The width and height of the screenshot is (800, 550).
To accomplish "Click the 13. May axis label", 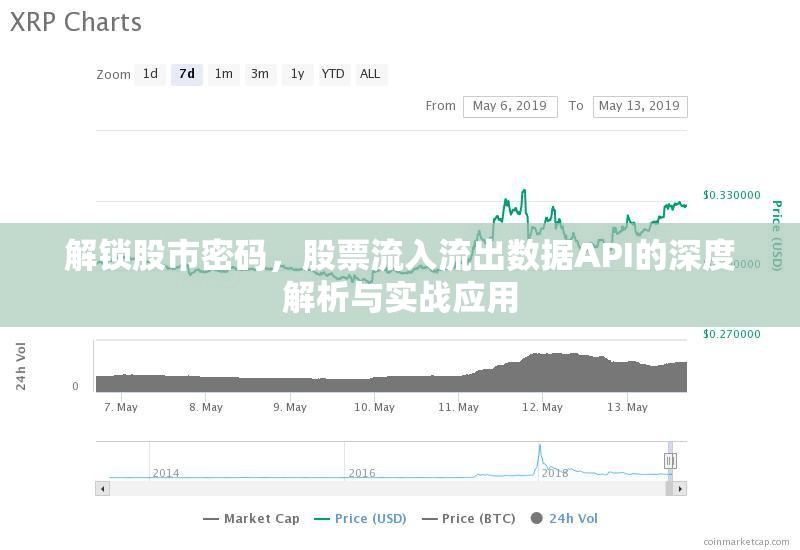I will [x=627, y=408].
